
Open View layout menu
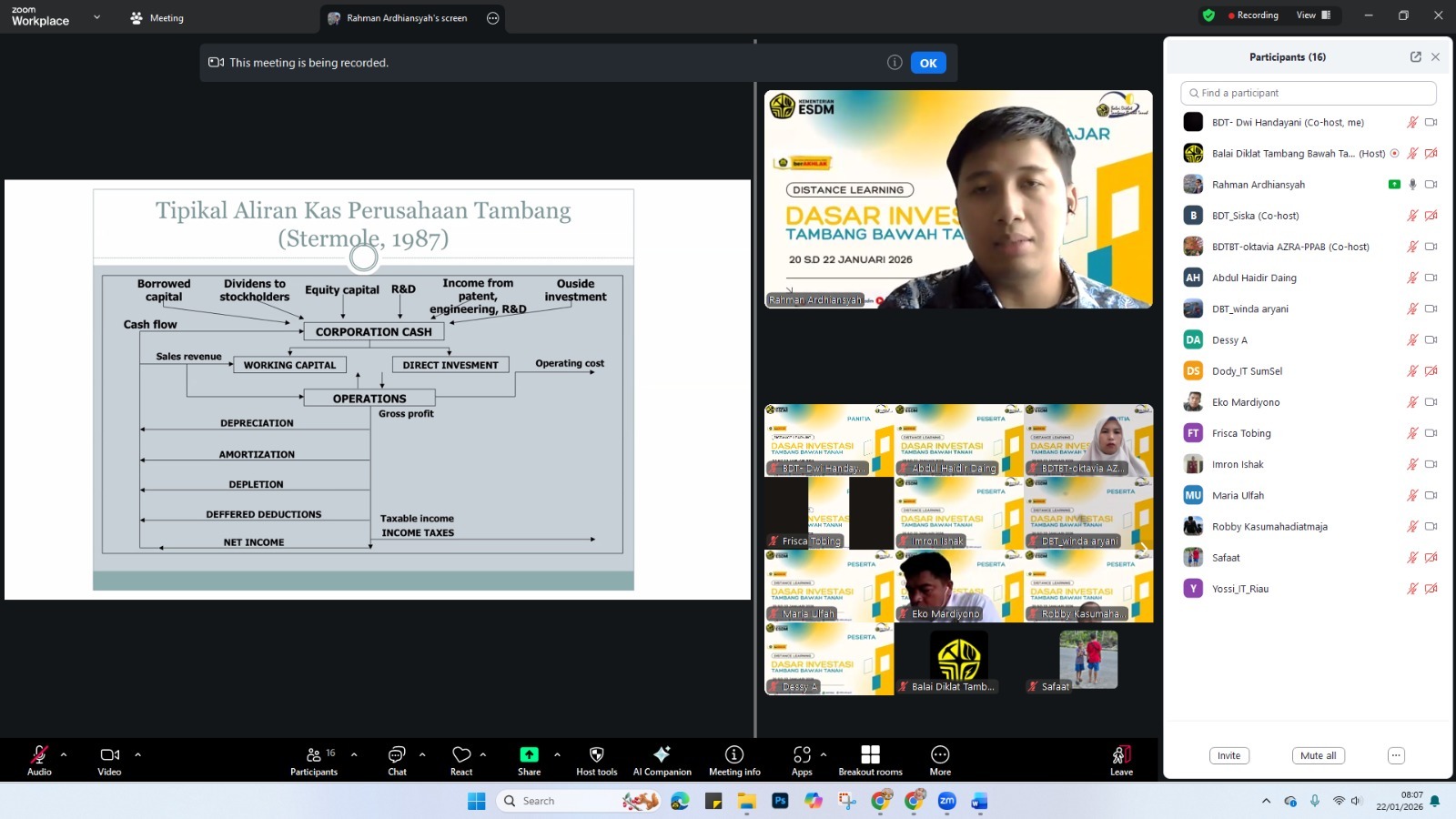click(1312, 15)
